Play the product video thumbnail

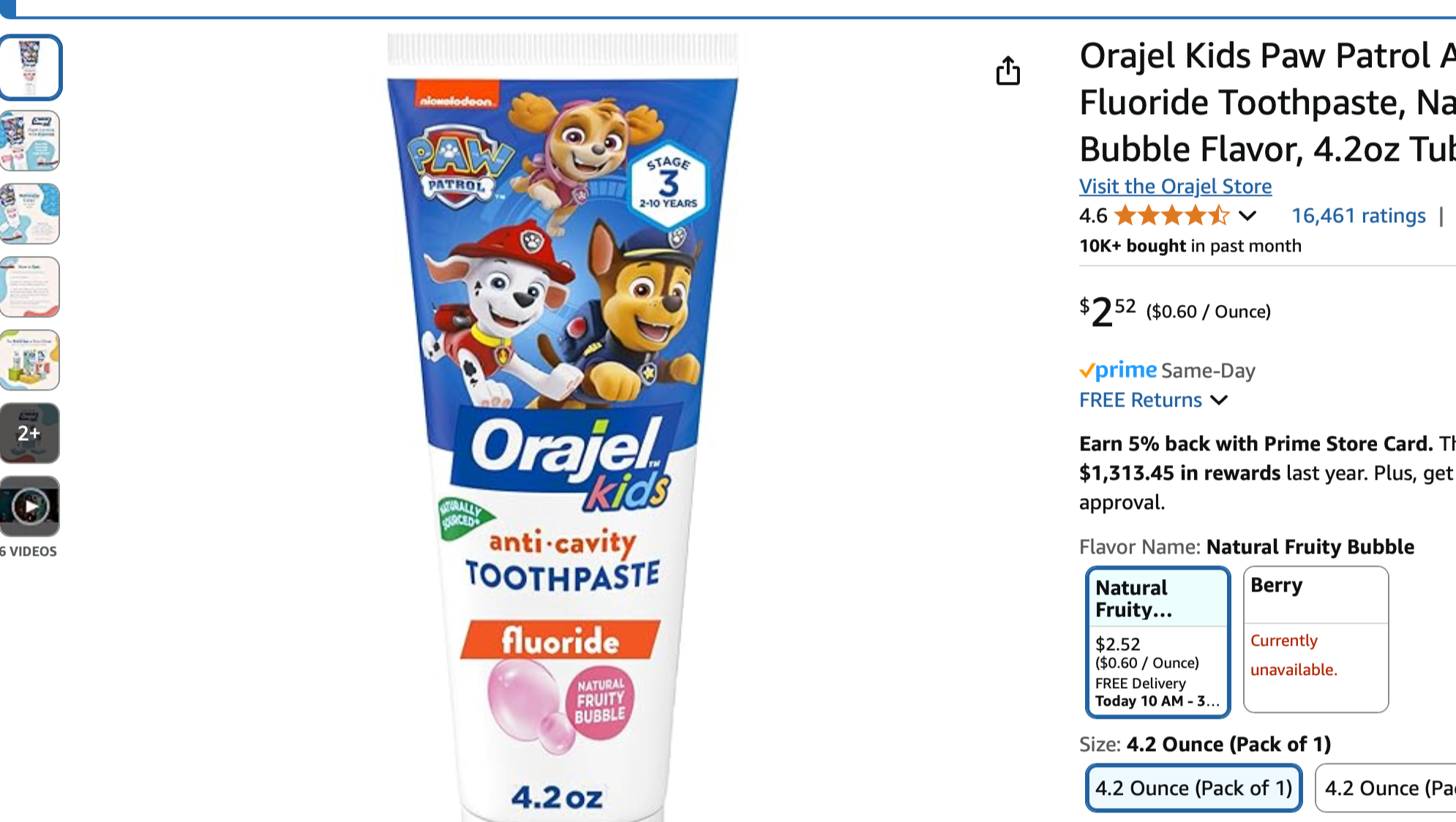[31, 505]
